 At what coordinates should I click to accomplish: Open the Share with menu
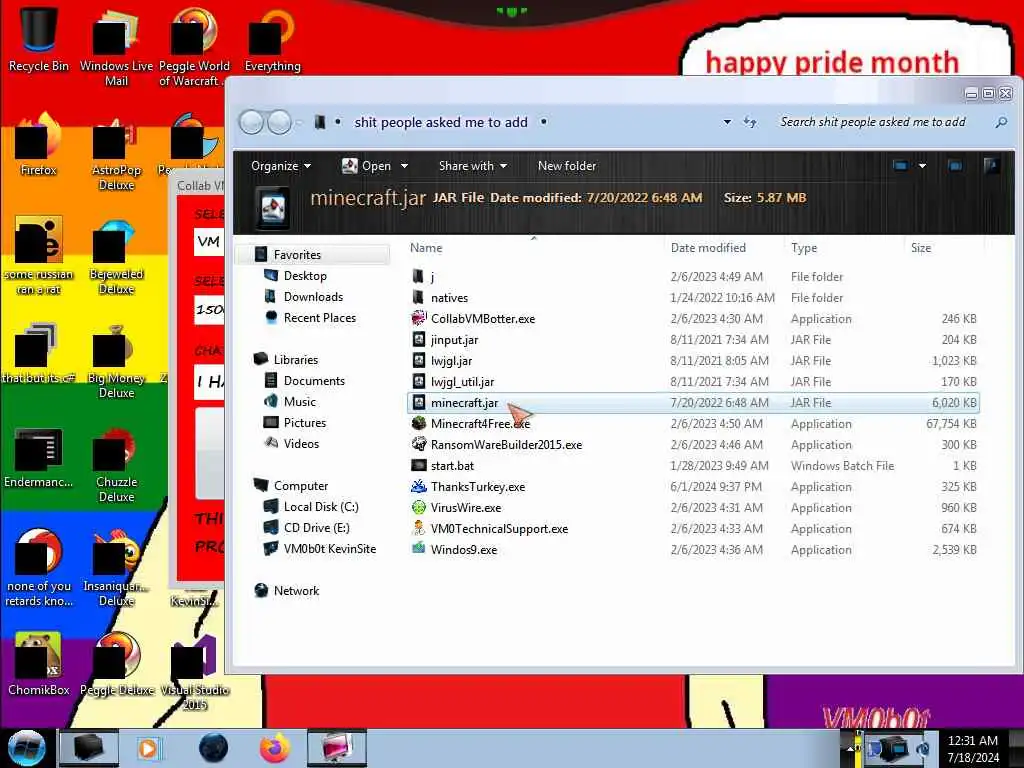pos(473,166)
